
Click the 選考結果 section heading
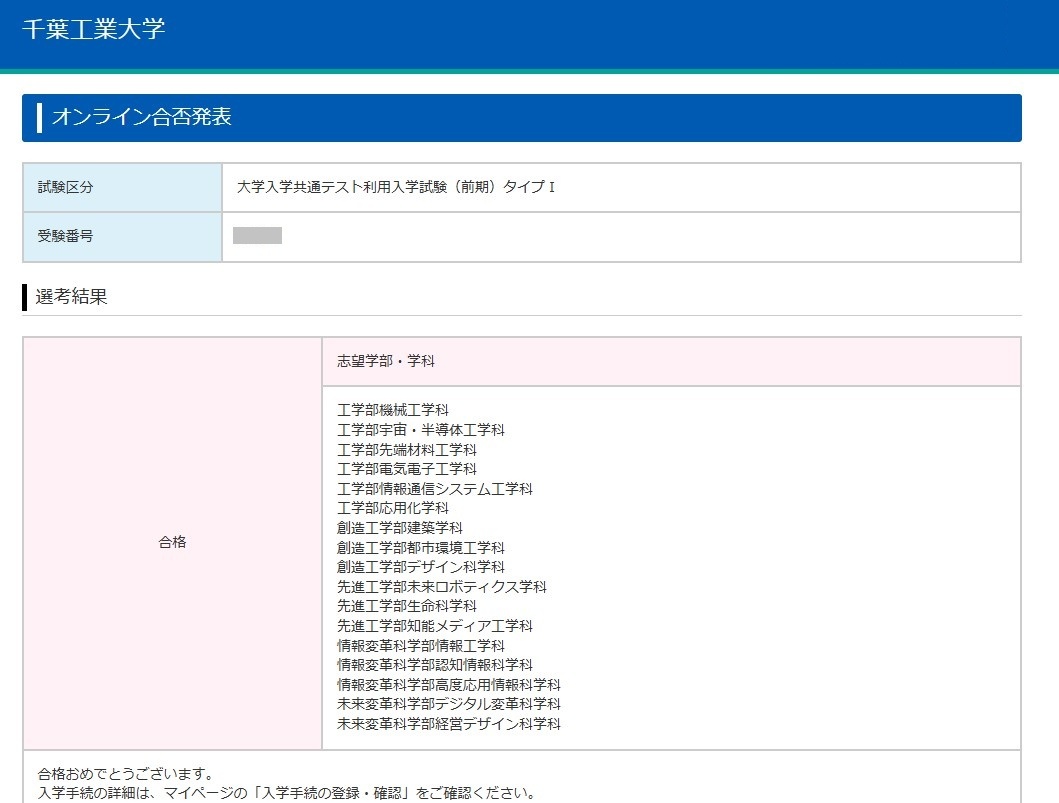71,296
